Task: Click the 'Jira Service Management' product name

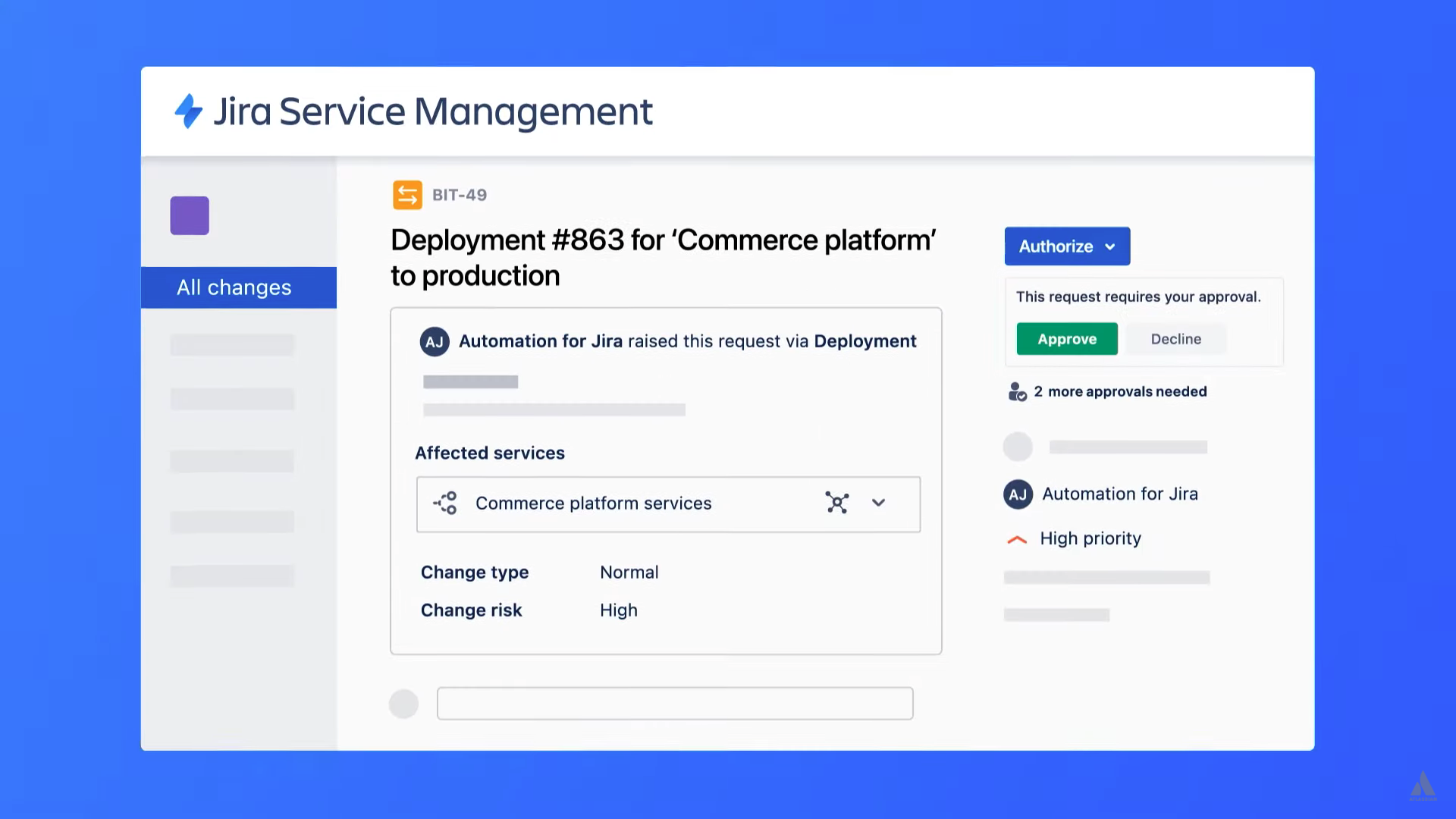Action: click(432, 111)
